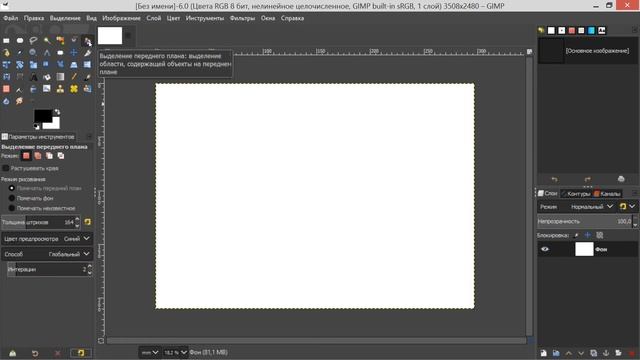
Task: Increase Толщина штрихов stepper value
Action: point(77,220)
